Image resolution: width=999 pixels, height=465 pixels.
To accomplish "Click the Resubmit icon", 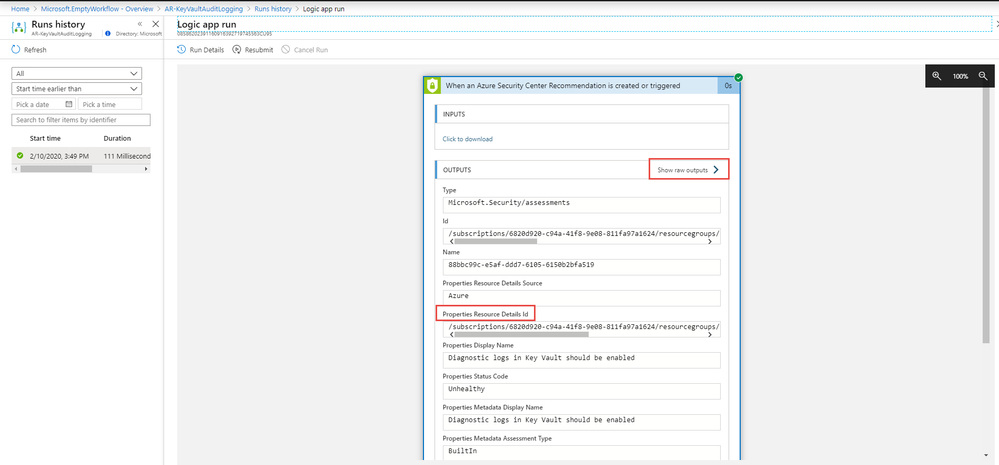I will pyautogui.click(x=236, y=50).
